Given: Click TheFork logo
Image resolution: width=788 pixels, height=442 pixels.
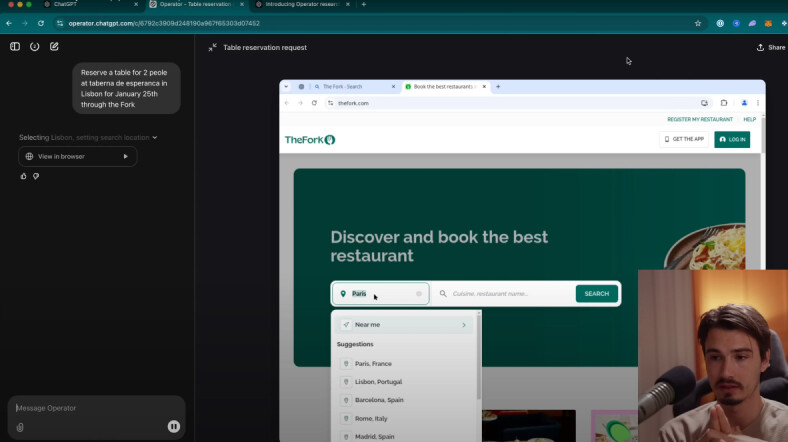Looking at the screenshot, I should coord(310,140).
